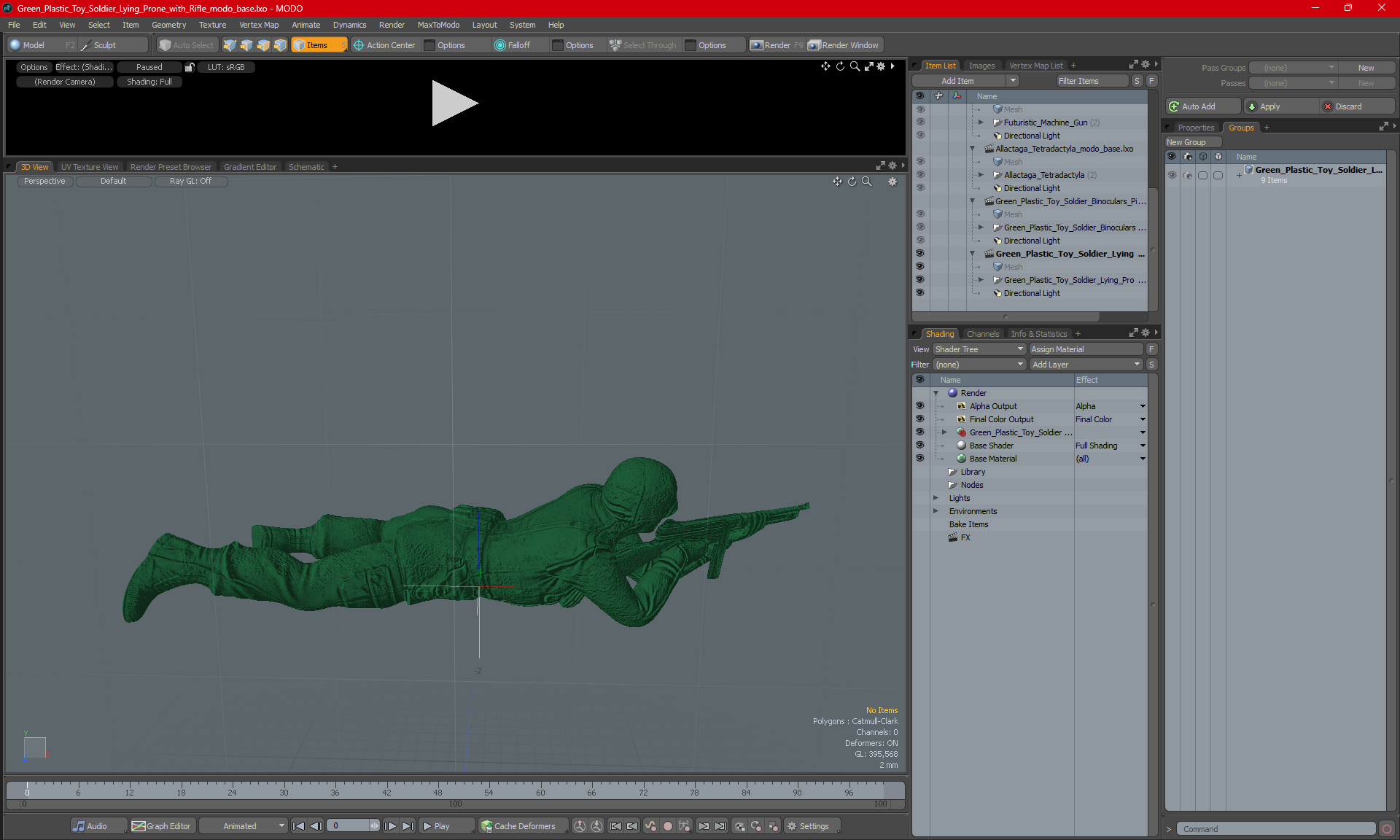The height and width of the screenshot is (840, 1400).
Task: Toggle Final Color Output visibility
Action: [919, 419]
